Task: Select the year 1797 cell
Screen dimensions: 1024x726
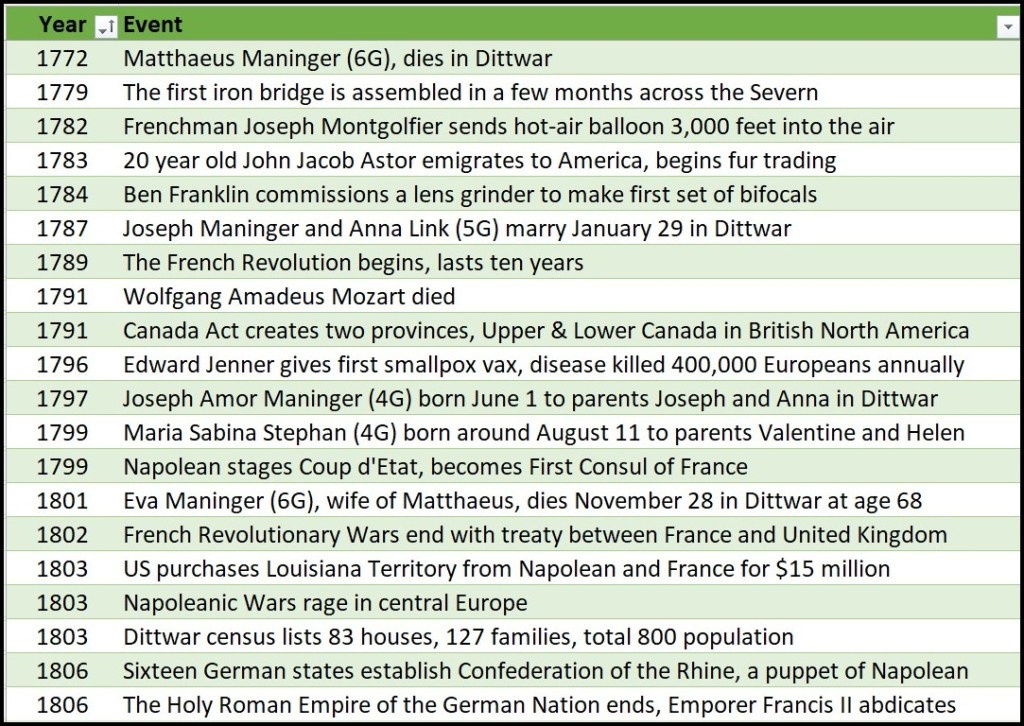Action: coord(62,399)
